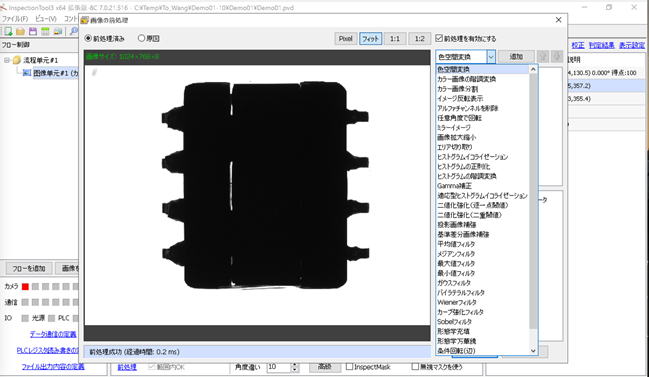Click the red camera status indicator
The height and width of the screenshot is (377, 649).
coord(25,286)
